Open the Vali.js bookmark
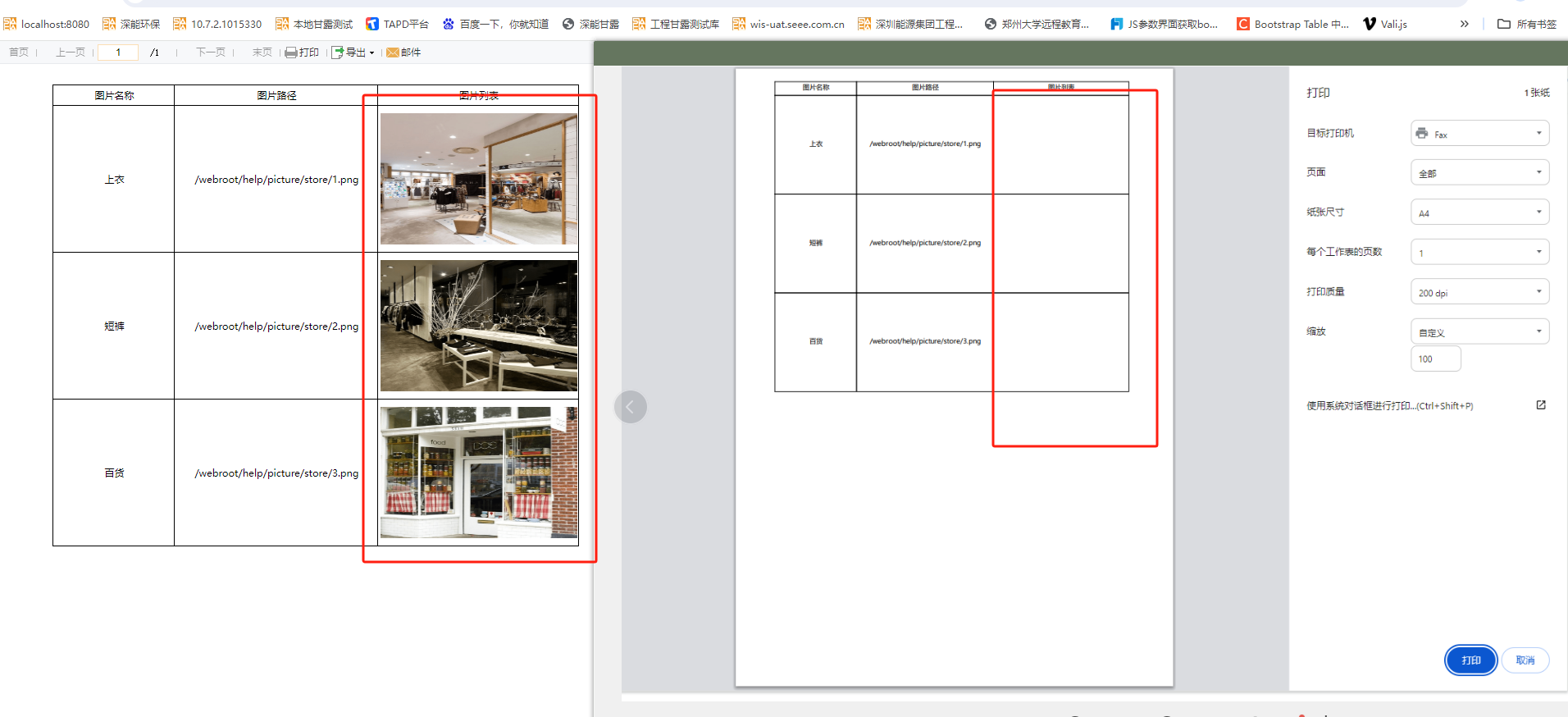The image size is (1568, 717). pyautogui.click(x=1385, y=24)
